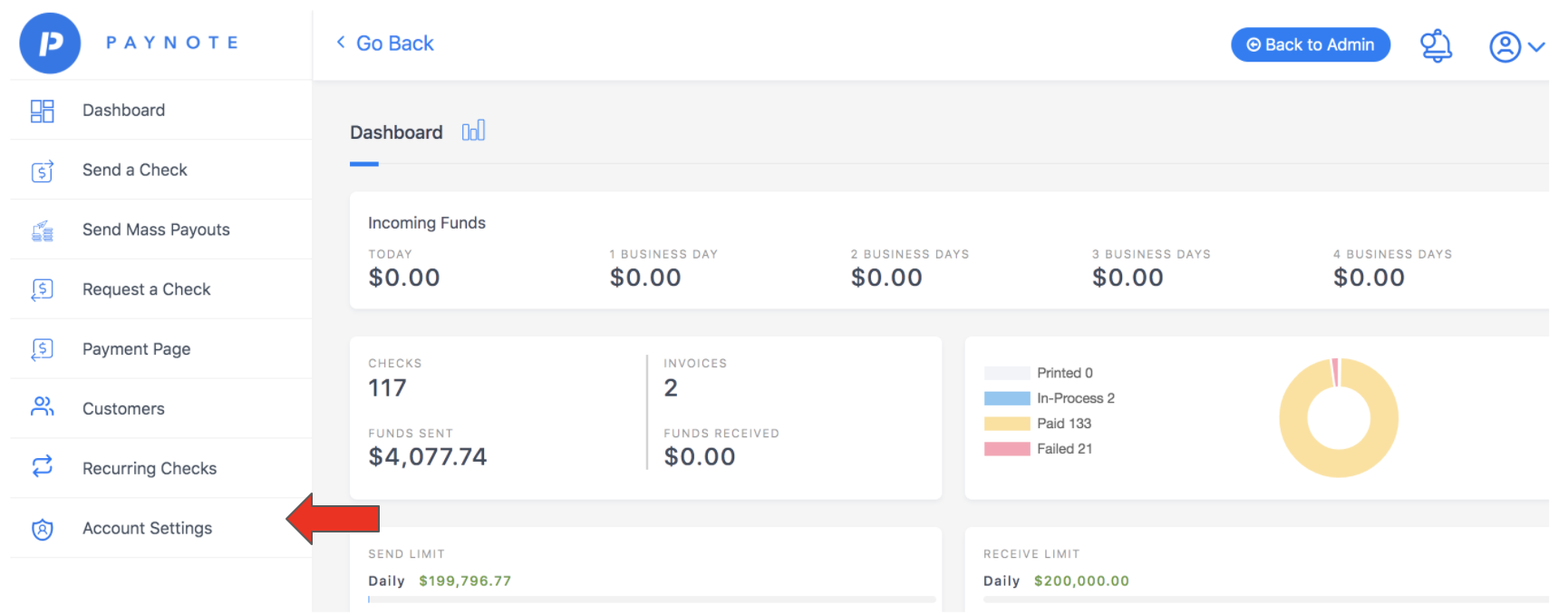Click the Paynote logo icon
Image resolution: width=1568 pixels, height=615 pixels.
[x=50, y=44]
